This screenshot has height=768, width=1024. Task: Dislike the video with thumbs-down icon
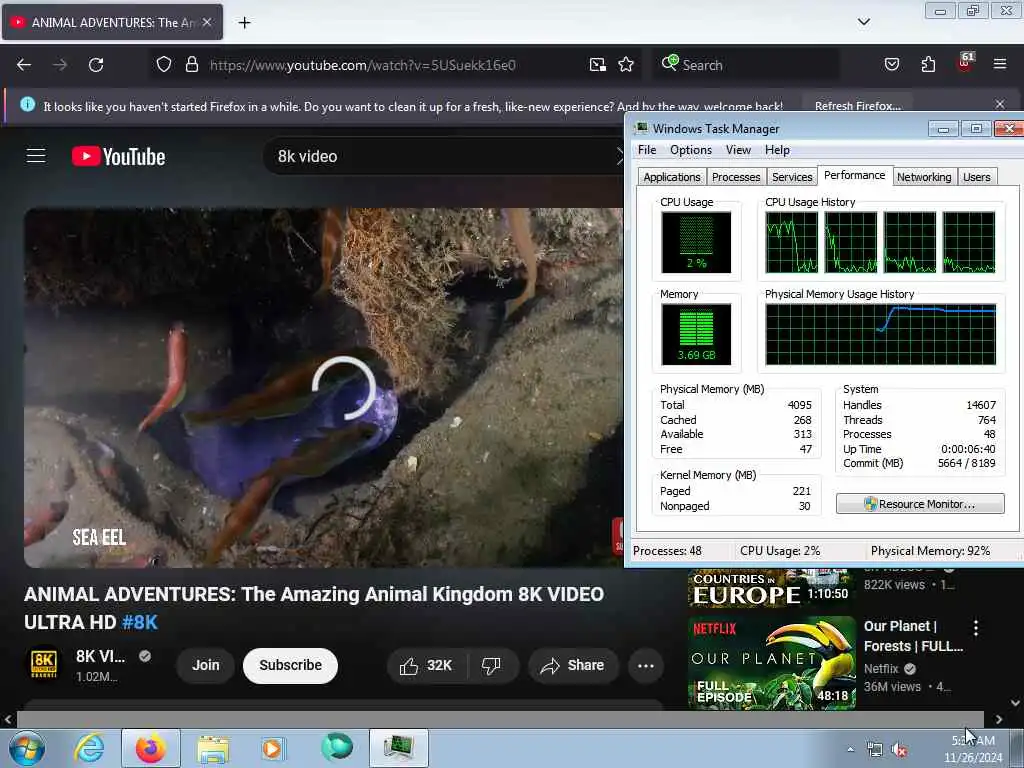coord(491,665)
